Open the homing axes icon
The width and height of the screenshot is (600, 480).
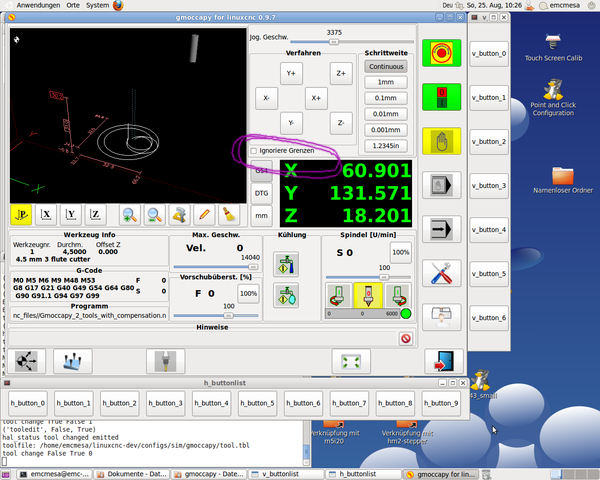coord(26,361)
